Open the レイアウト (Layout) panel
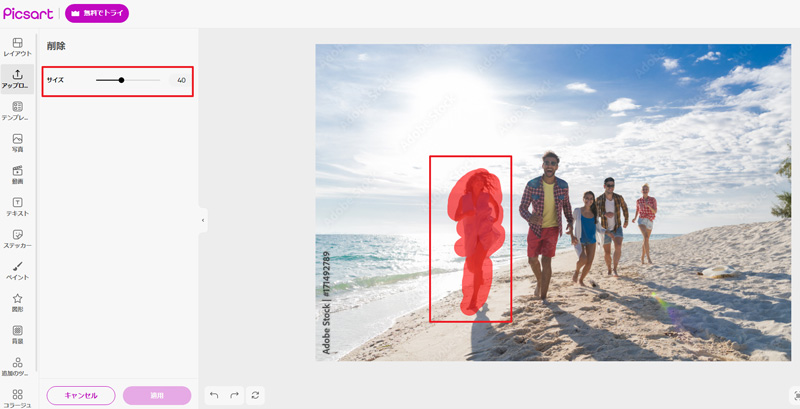800x409 pixels. [17, 47]
